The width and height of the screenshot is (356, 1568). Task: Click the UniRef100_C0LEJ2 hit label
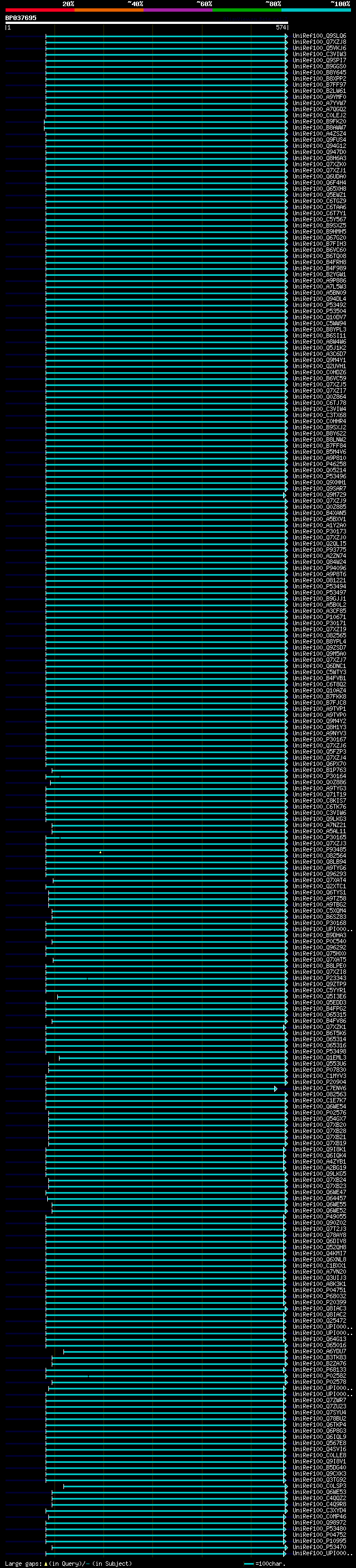[x=319, y=116]
